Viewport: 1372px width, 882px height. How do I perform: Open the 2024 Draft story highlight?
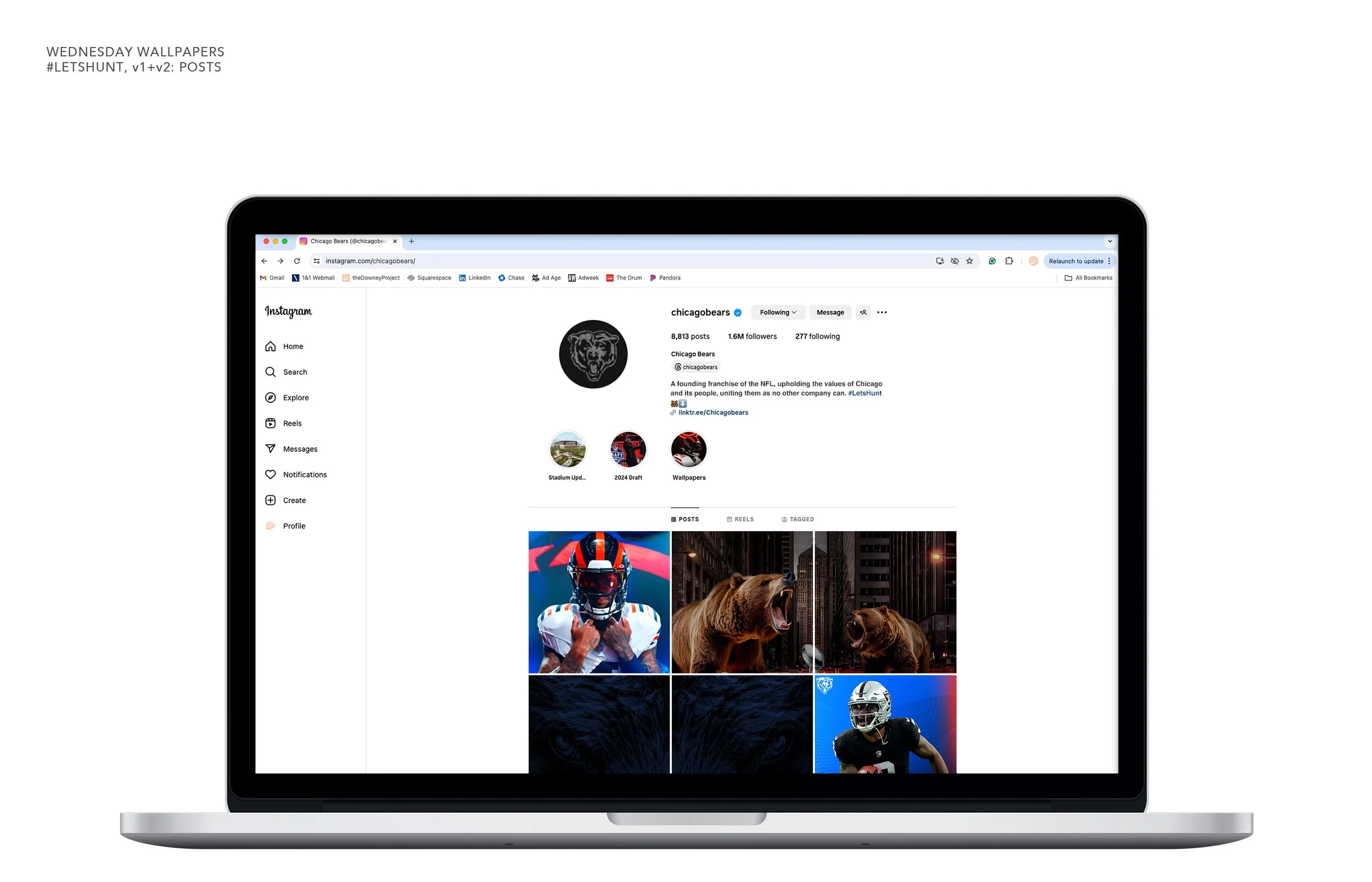[628, 457]
